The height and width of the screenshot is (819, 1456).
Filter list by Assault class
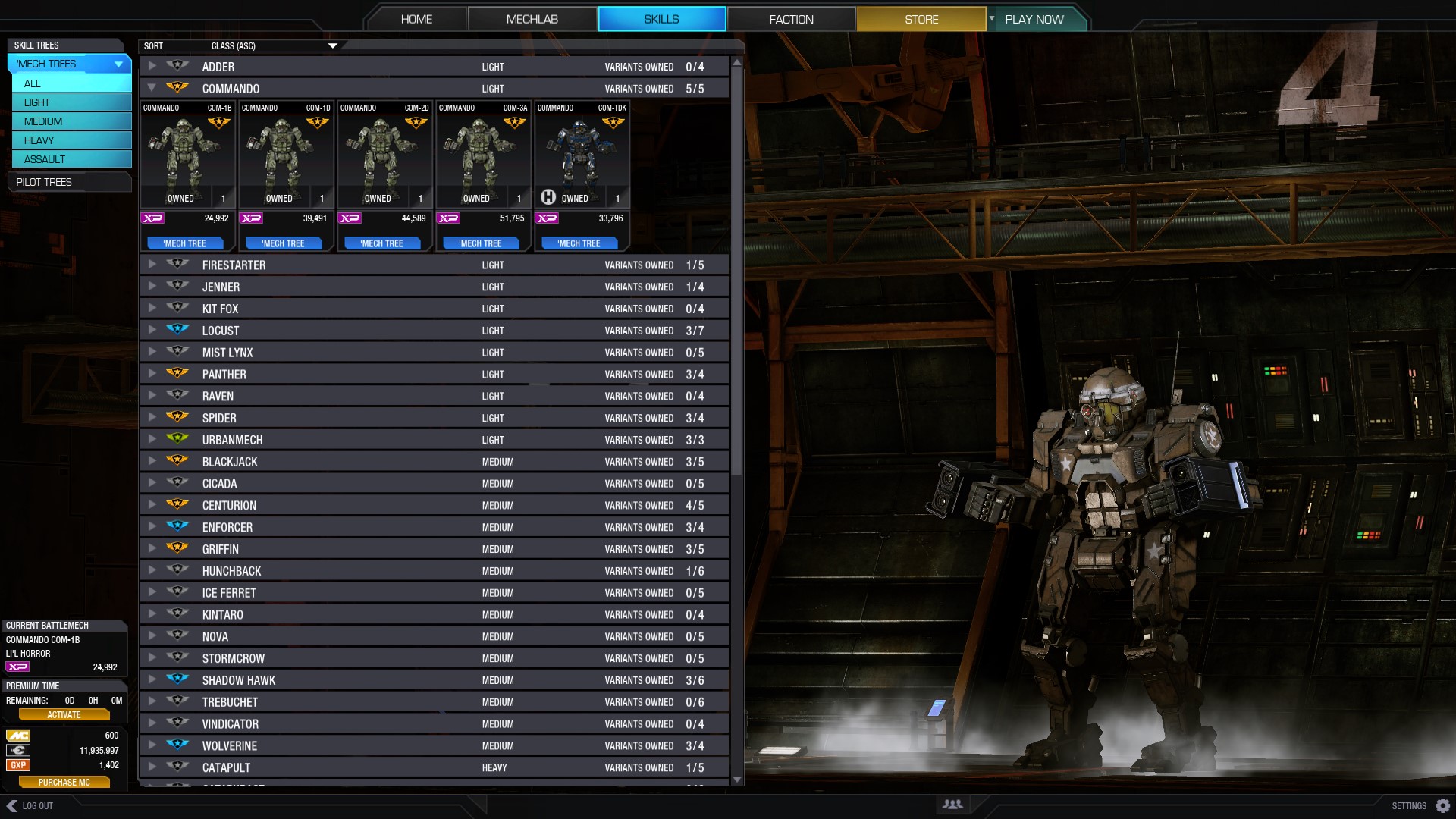pos(72,159)
